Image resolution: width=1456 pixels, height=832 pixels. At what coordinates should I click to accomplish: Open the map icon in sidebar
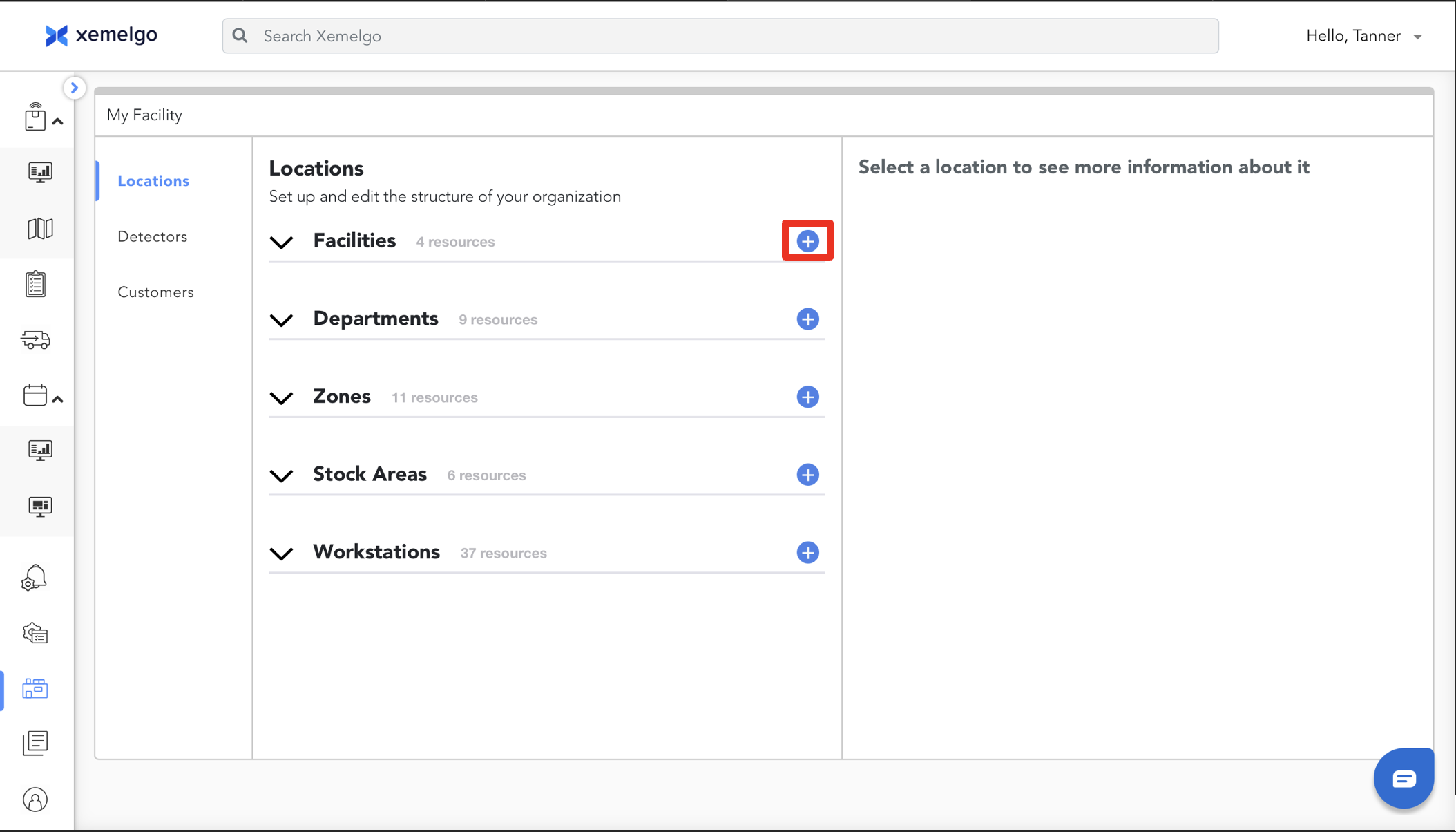pyautogui.click(x=39, y=229)
